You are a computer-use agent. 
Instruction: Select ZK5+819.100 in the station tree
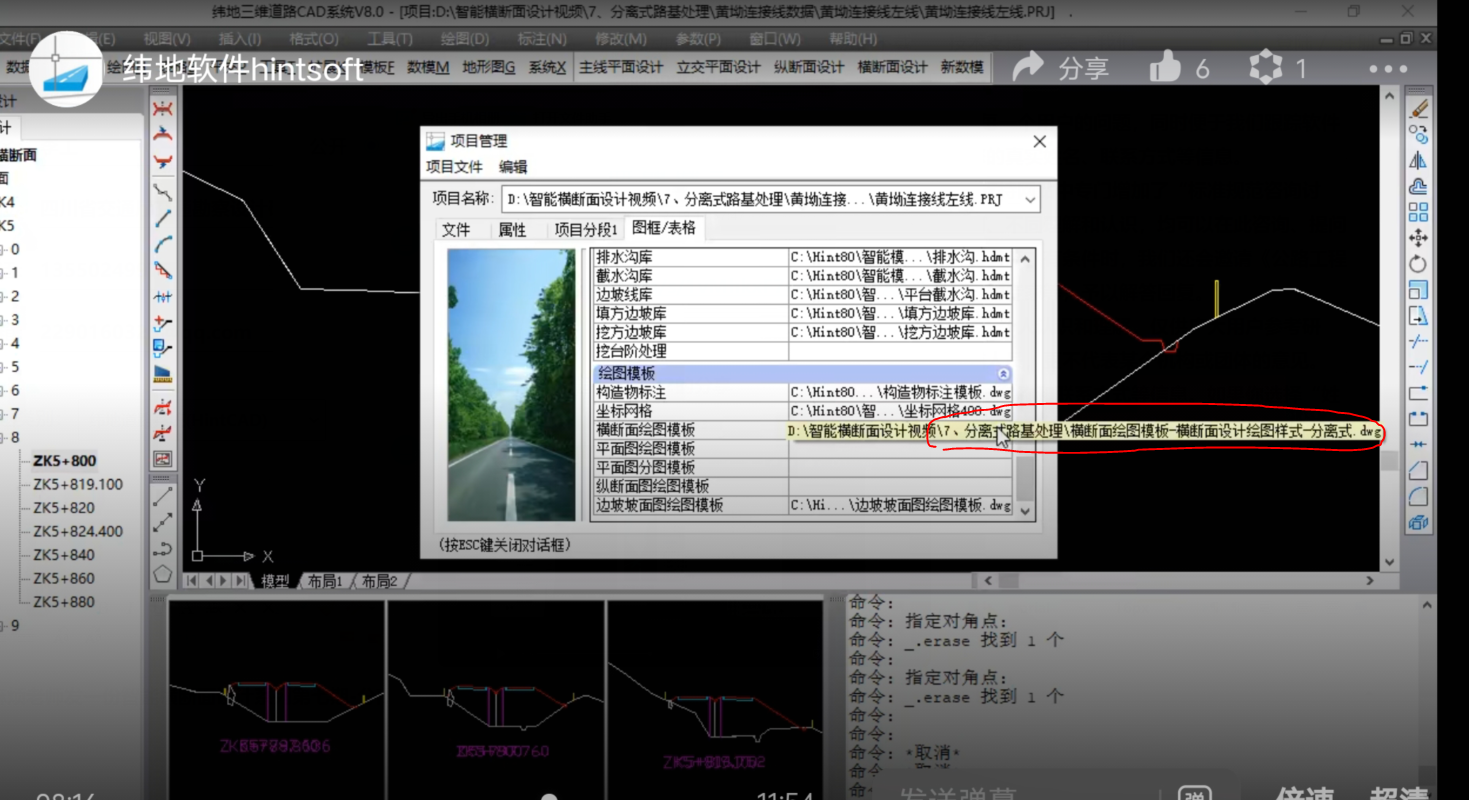click(78, 484)
